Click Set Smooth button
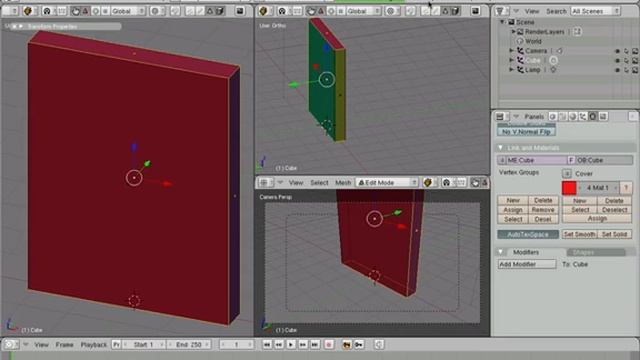 [x=579, y=235]
